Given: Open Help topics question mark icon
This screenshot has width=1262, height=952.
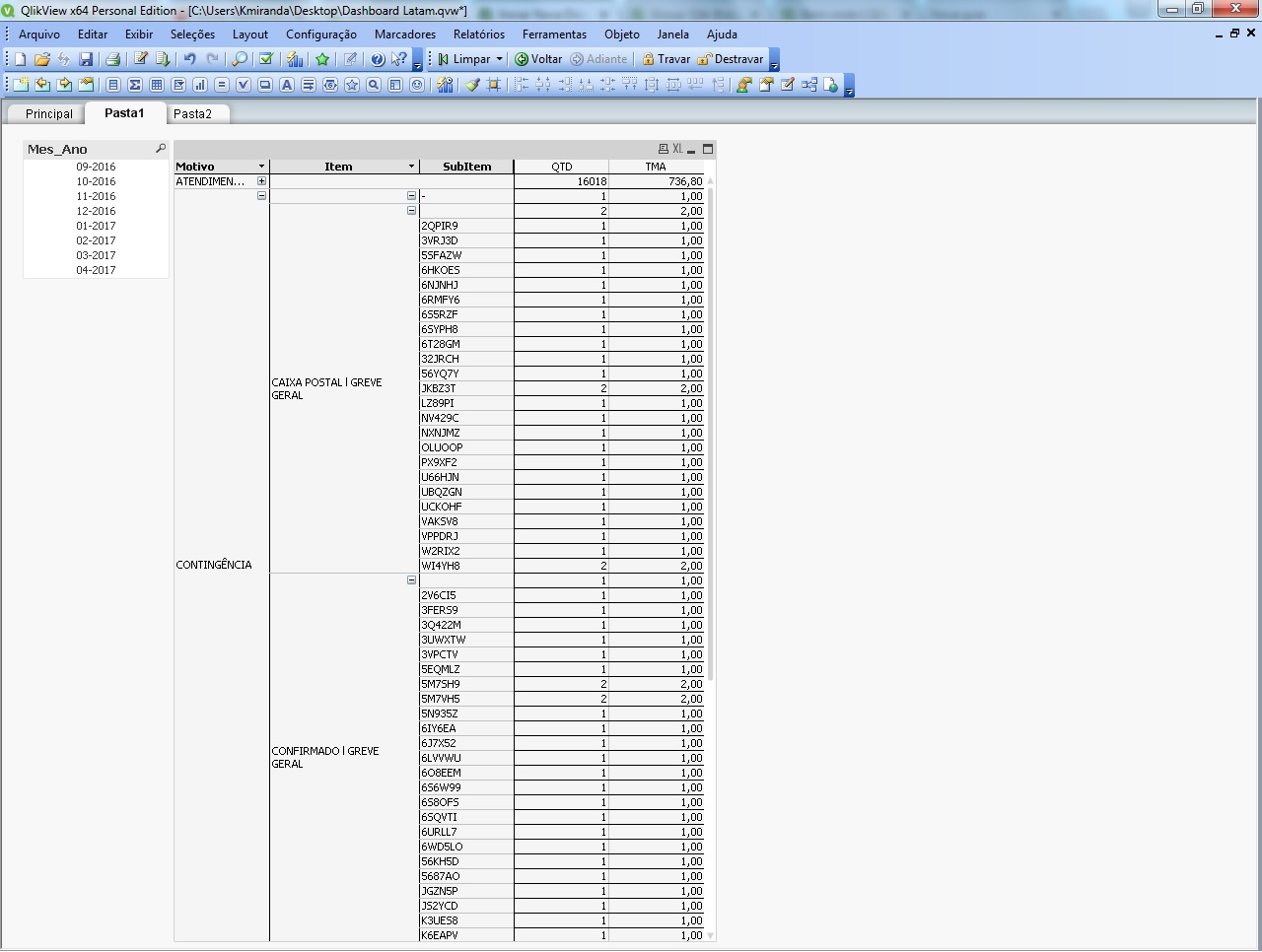Looking at the screenshot, I should 377,59.
